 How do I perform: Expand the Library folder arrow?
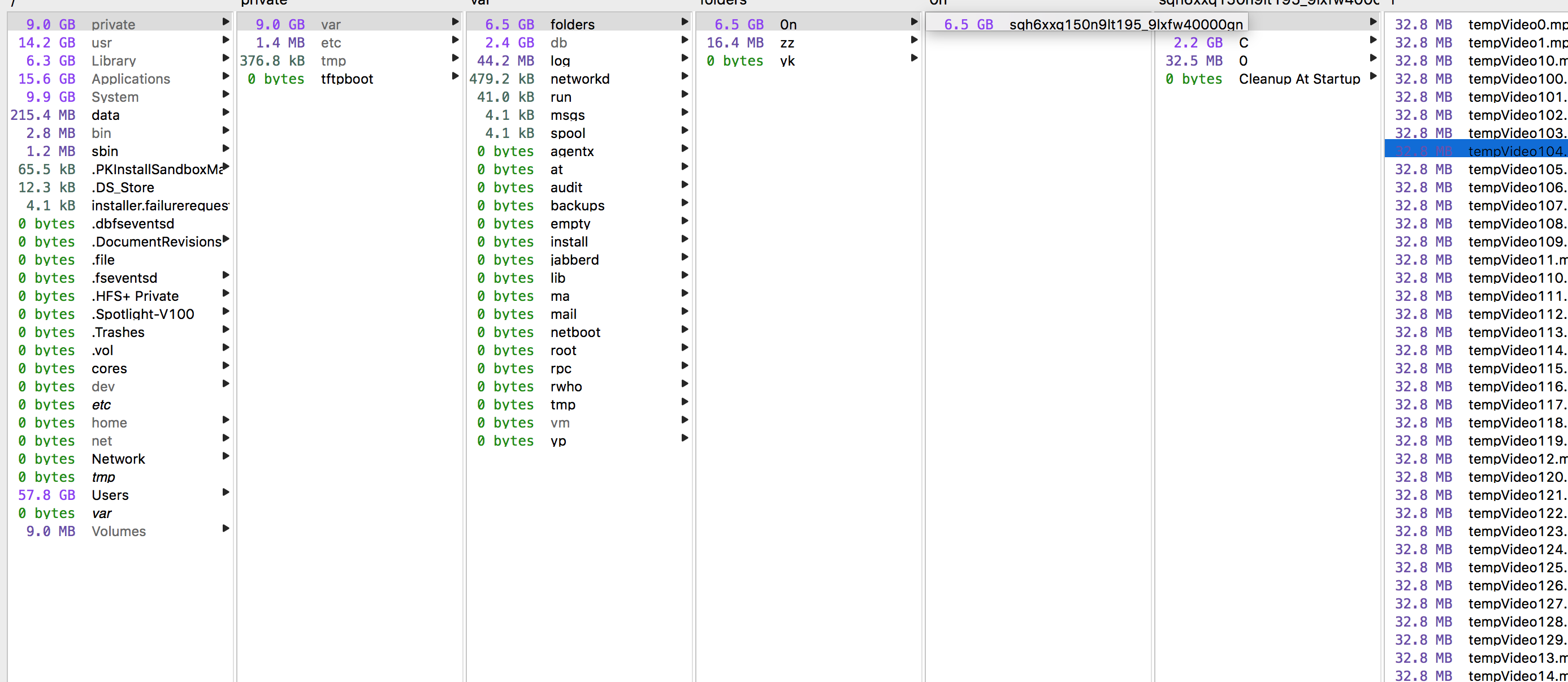(x=226, y=58)
